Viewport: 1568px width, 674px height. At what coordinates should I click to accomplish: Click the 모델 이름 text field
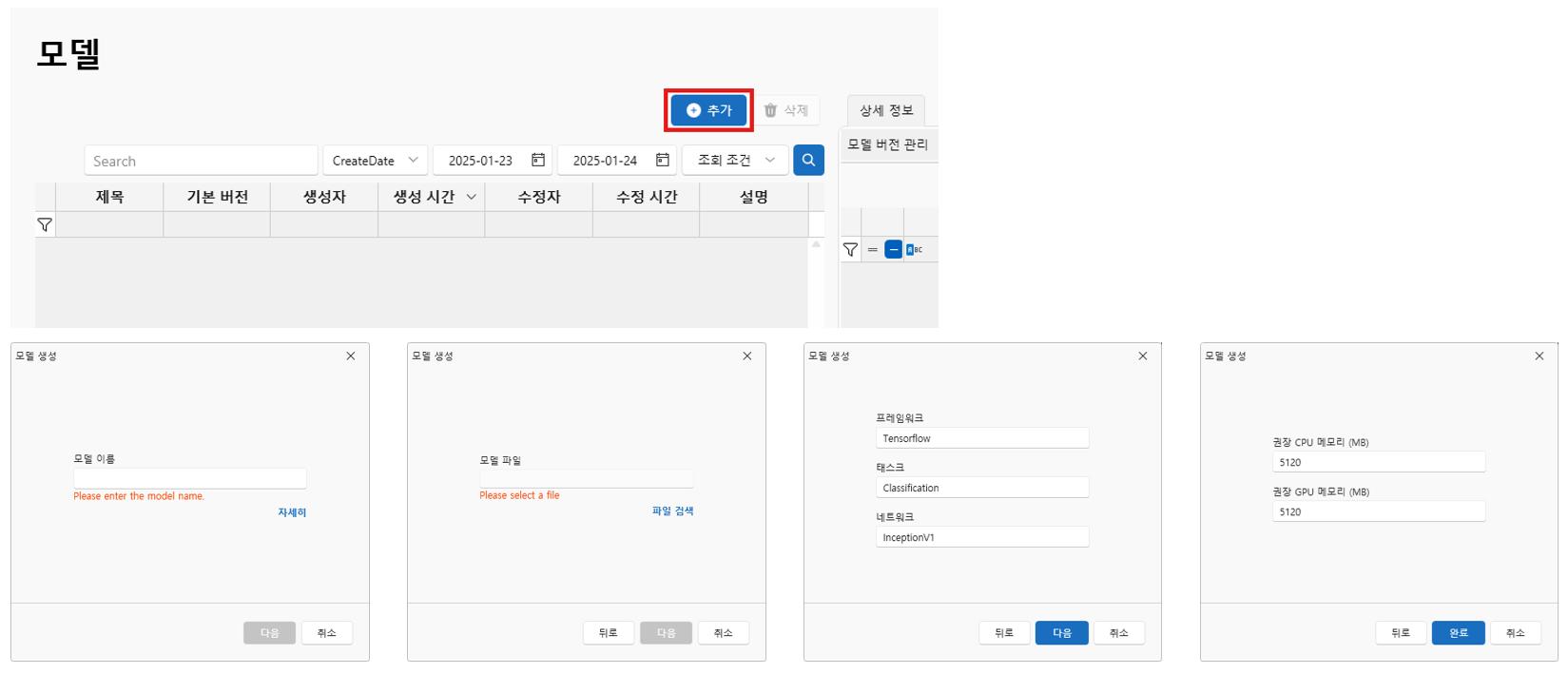point(190,478)
